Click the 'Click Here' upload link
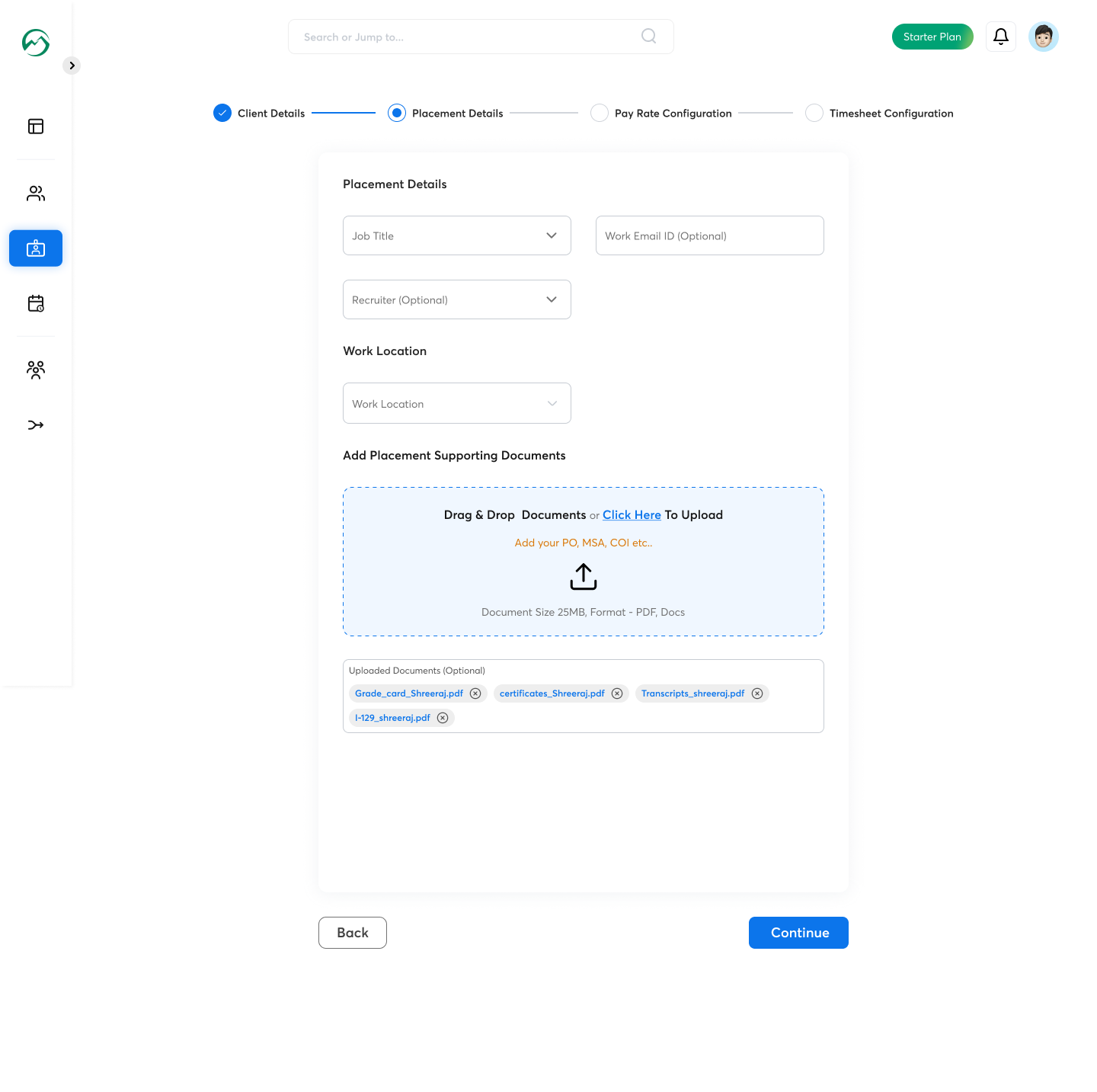This screenshot has height=1092, width=1097. pos(632,515)
